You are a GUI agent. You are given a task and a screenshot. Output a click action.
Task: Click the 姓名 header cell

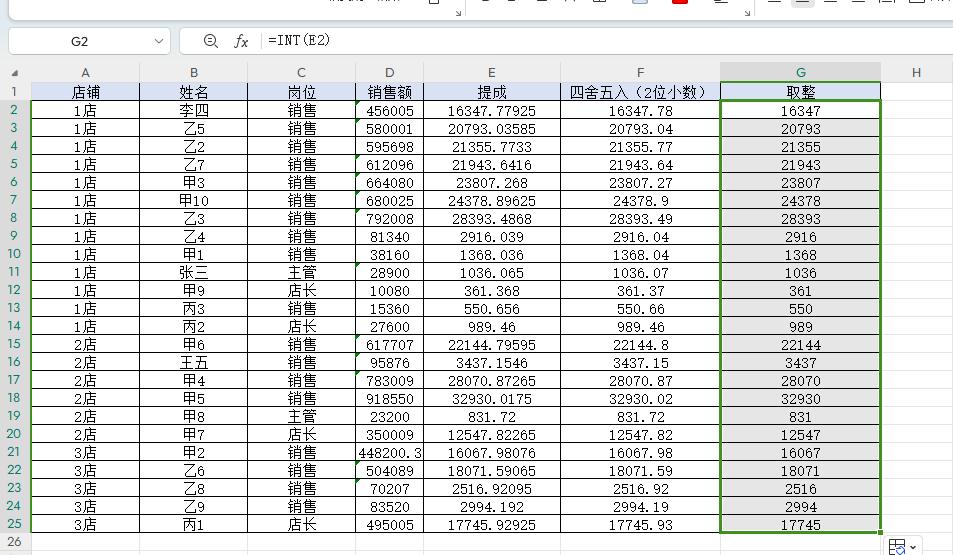click(x=193, y=92)
